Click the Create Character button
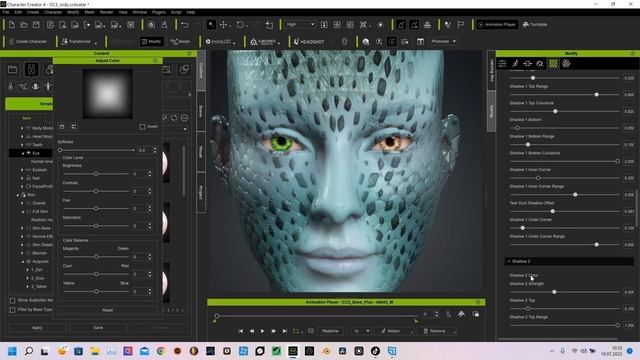This screenshot has height=360, width=640. (x=28, y=42)
